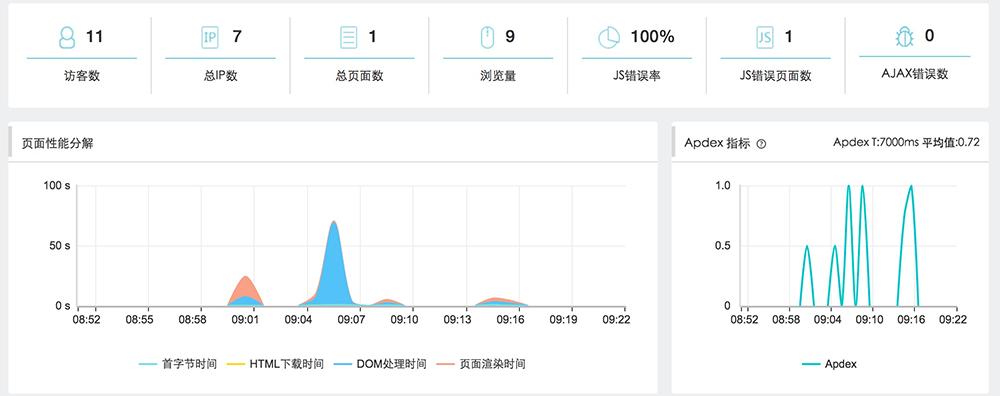Toggle the 页面渲染时间 legend series
Viewport: 1000px width, 396px height.
pyautogui.click(x=482, y=364)
